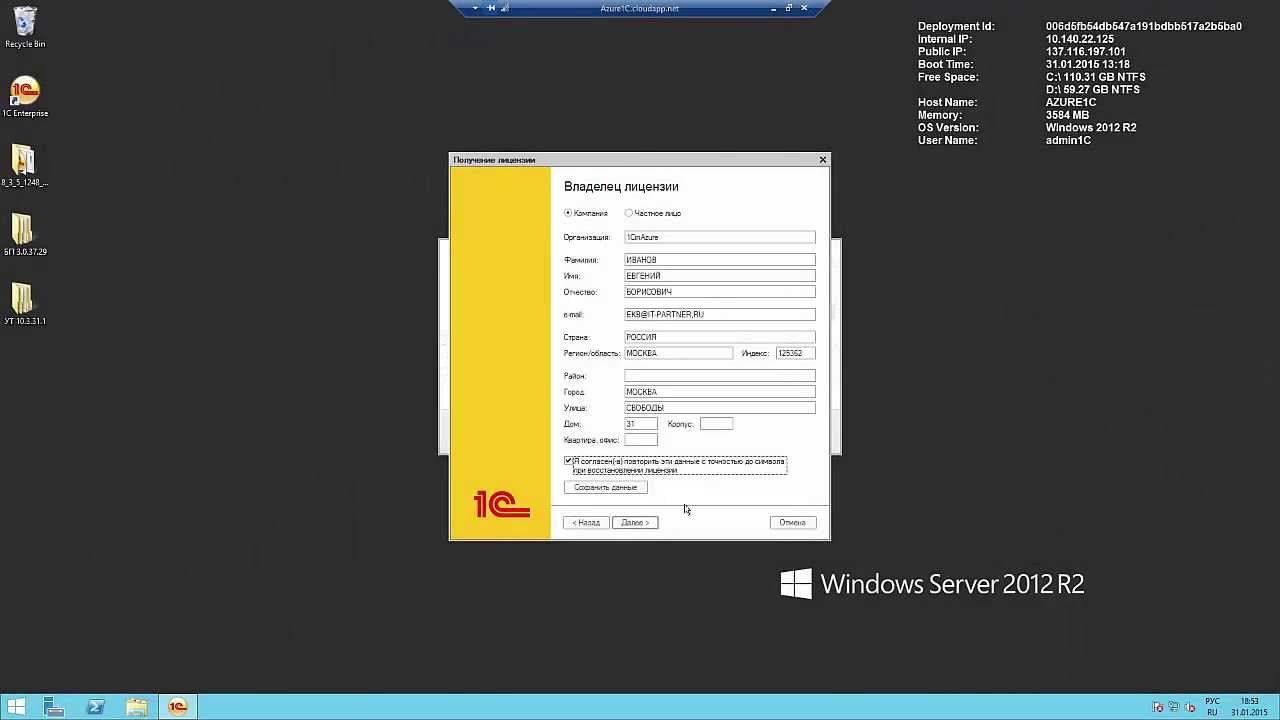Image resolution: width=1280 pixels, height=720 pixels.
Task: Select the 8_3_5_1248 archive folder icon
Action: (24, 166)
